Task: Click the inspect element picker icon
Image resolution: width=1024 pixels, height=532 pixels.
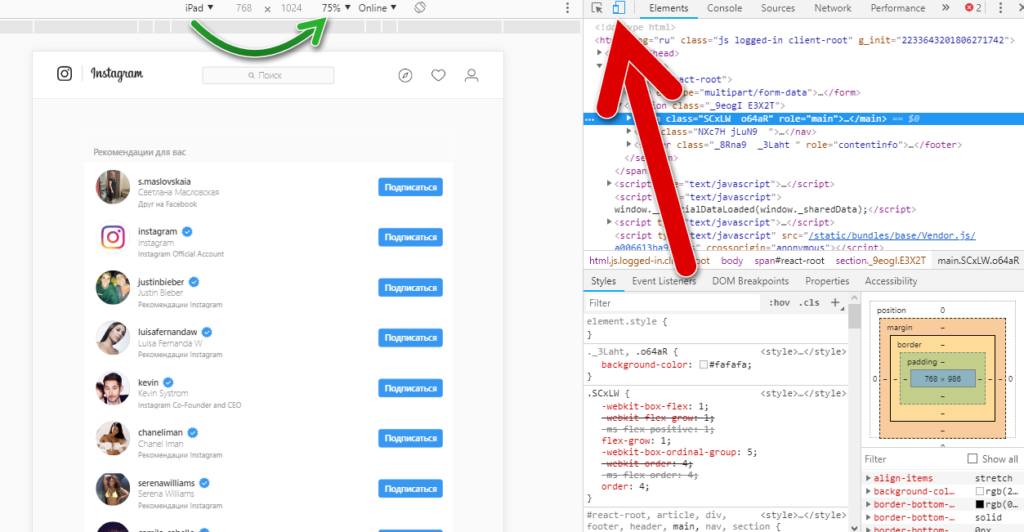Action: pos(597,8)
